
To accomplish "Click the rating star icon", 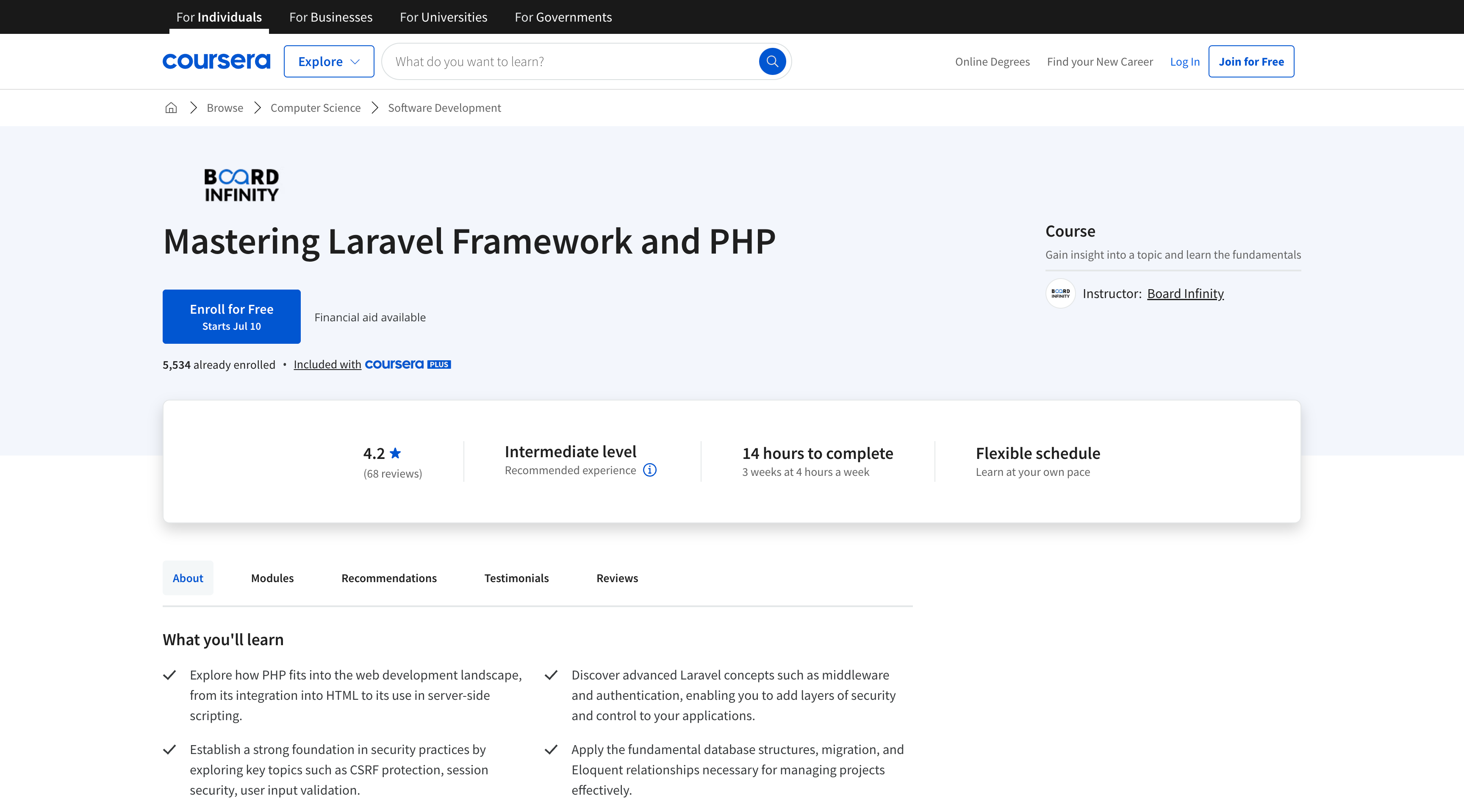I will [396, 453].
